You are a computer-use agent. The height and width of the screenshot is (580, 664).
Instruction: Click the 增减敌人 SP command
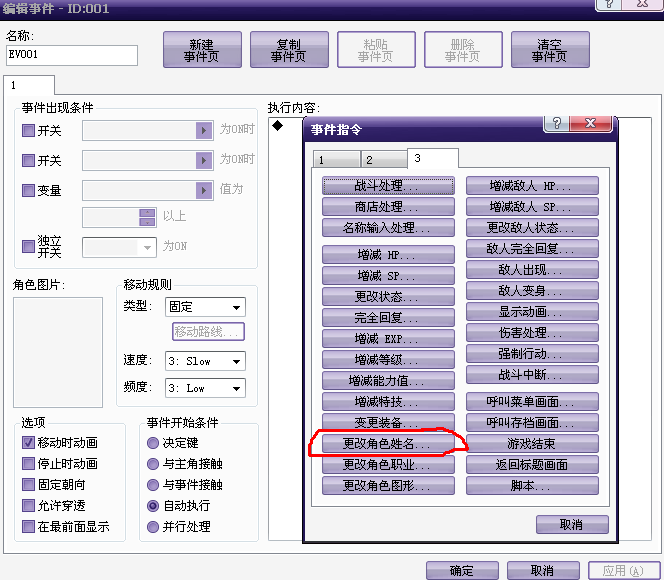[x=532, y=207]
